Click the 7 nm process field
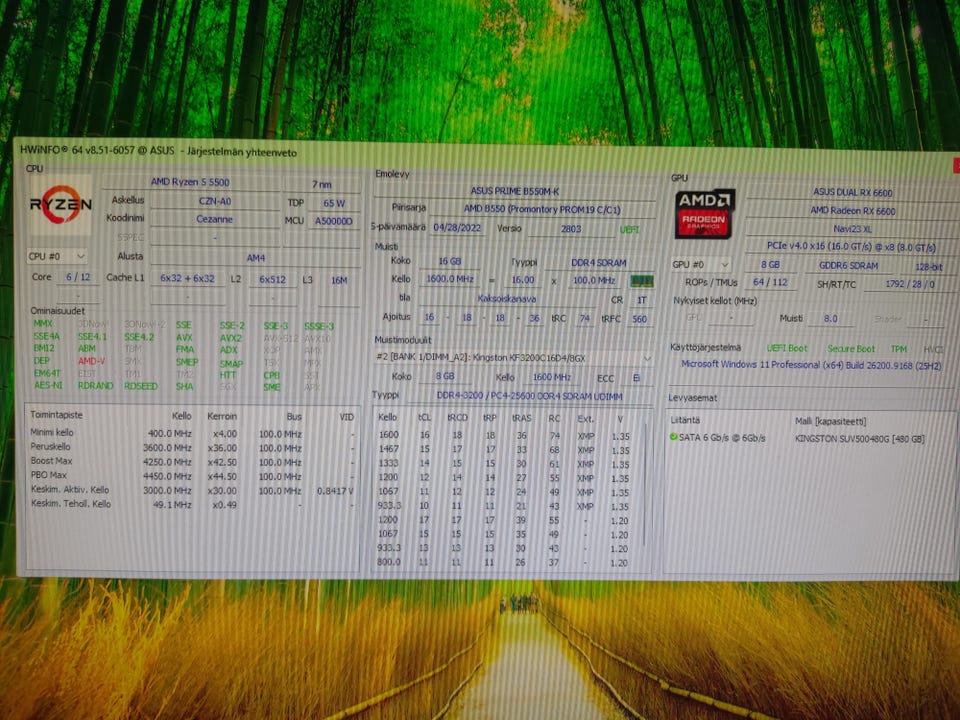 [x=321, y=184]
